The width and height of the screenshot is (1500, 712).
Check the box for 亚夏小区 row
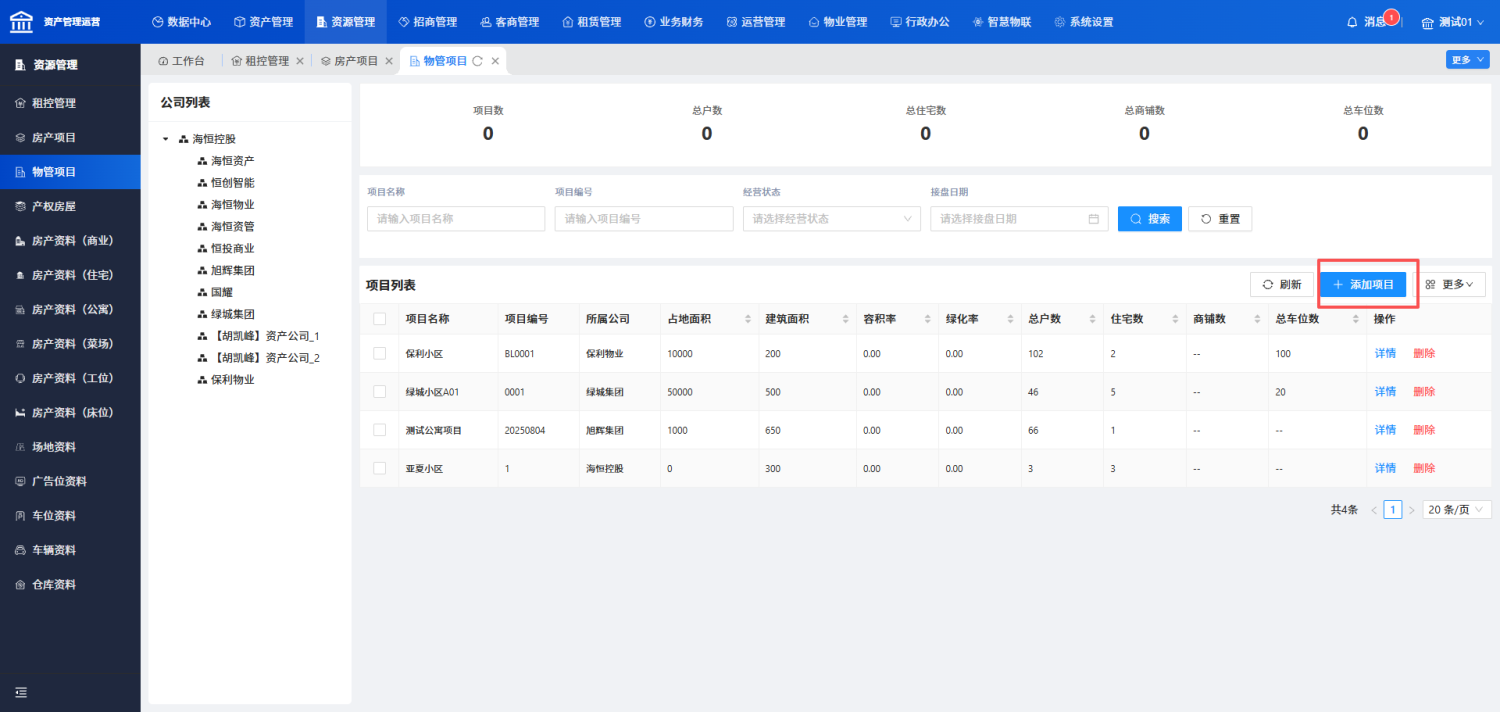coord(379,468)
